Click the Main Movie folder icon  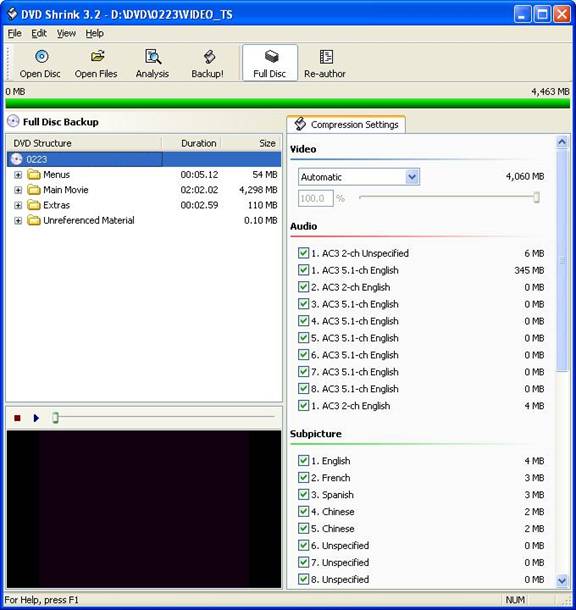34,189
